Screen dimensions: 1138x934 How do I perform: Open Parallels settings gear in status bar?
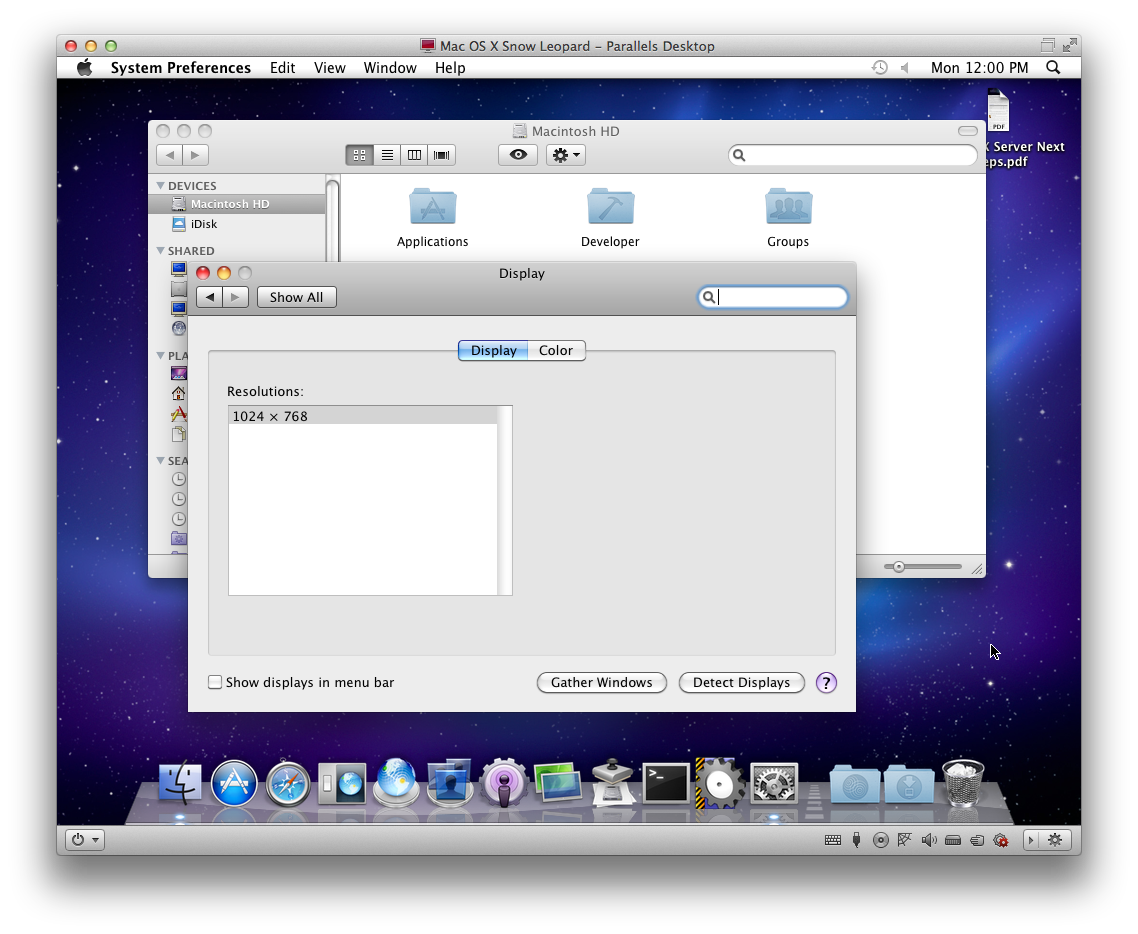coord(1055,840)
